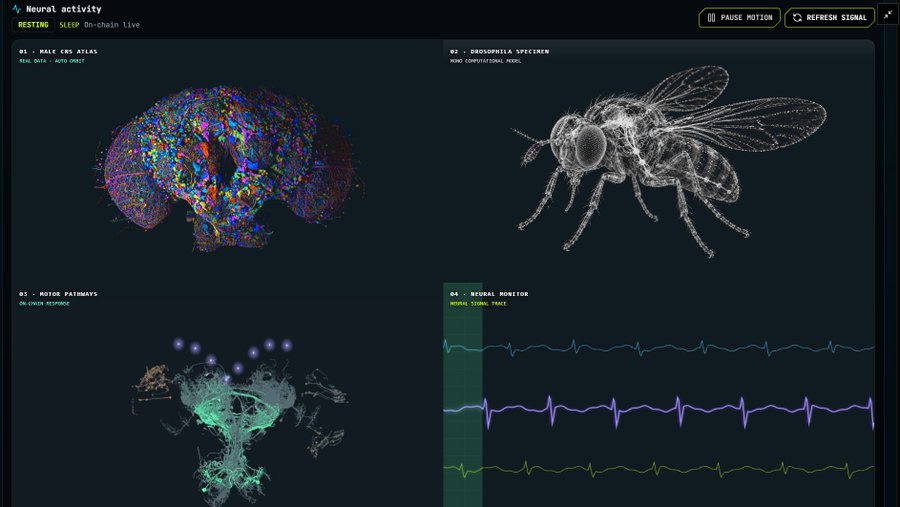Screen dimensions: 900x507
Task: Click the olive lower signal trace
Action: point(658,469)
